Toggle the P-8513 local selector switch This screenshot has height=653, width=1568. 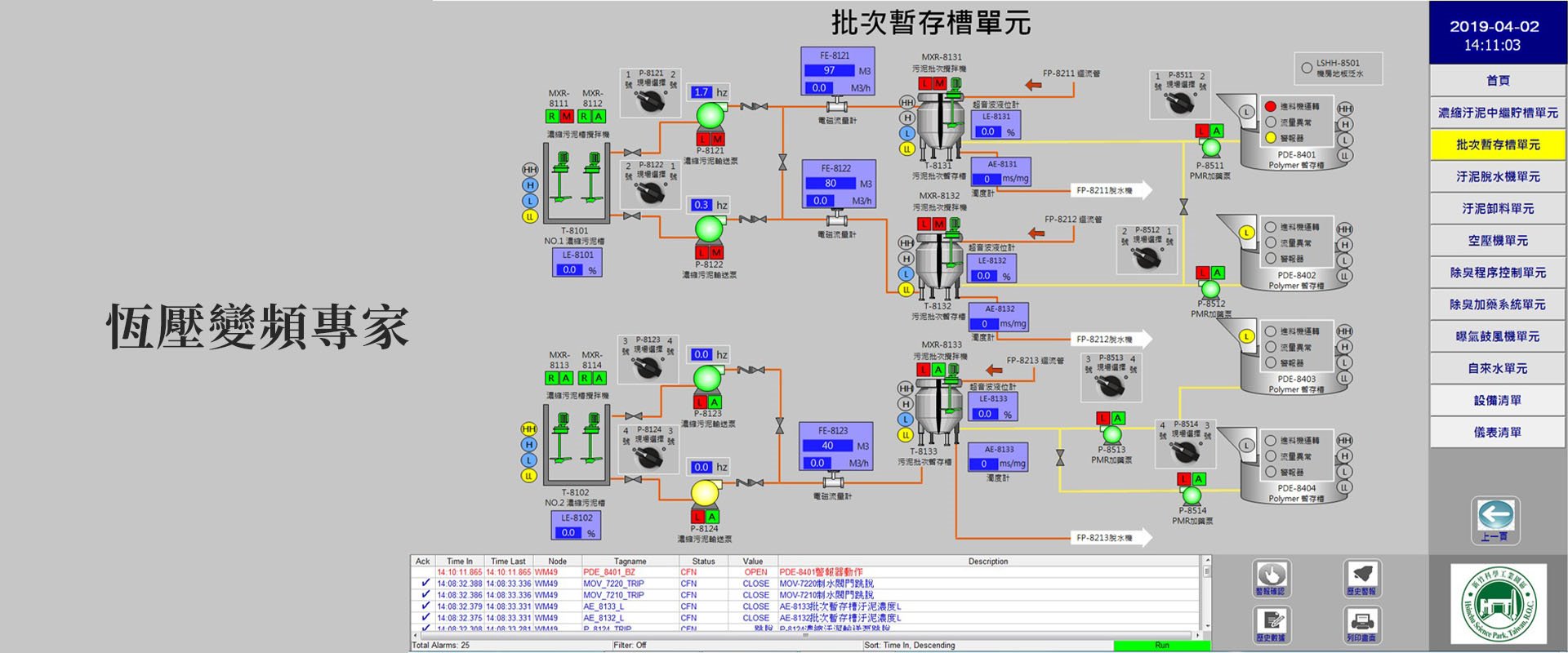[x=1111, y=385]
